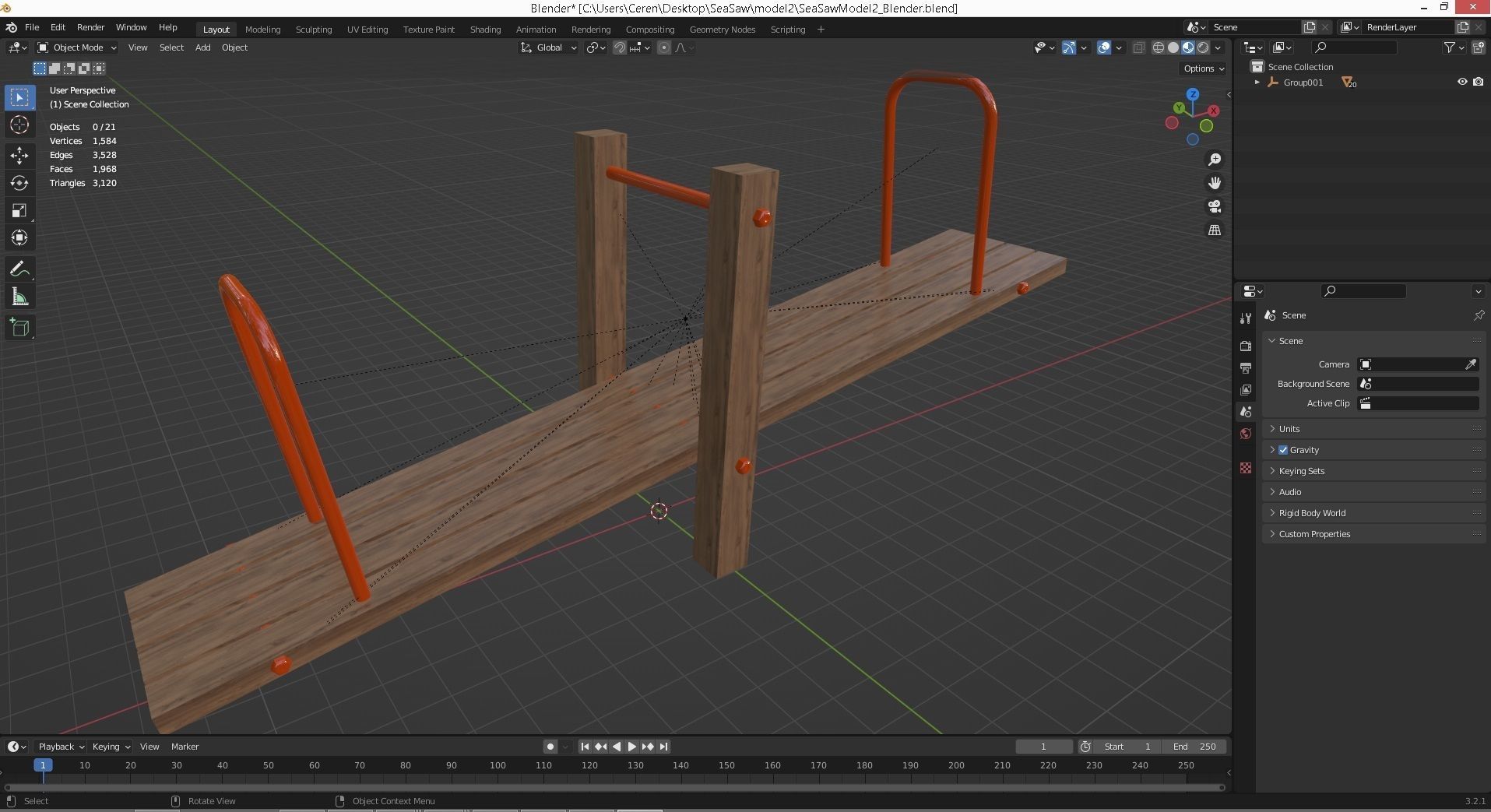Open the Object Mode dropdown
This screenshot has height=812, width=1491.
[x=77, y=47]
